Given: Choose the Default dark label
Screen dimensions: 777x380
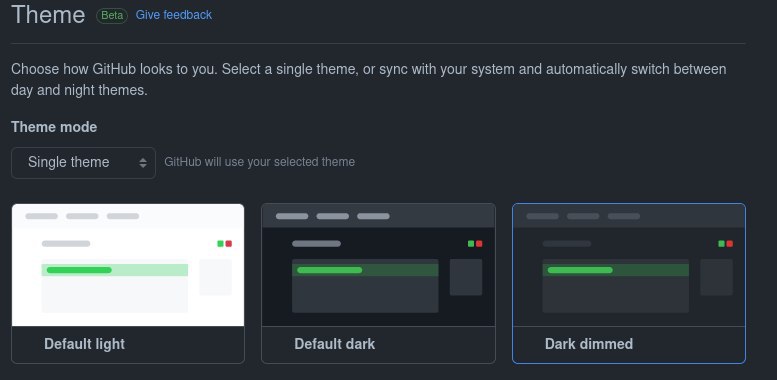Looking at the screenshot, I should [334, 344].
